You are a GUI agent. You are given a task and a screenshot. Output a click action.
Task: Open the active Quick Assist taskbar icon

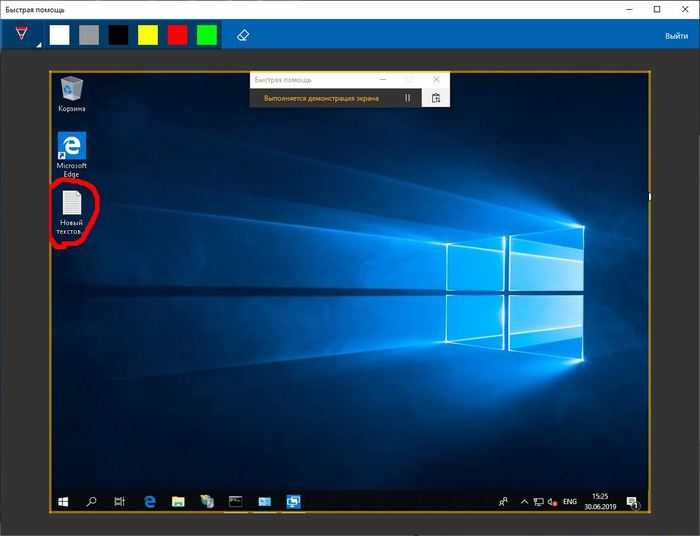(293, 502)
